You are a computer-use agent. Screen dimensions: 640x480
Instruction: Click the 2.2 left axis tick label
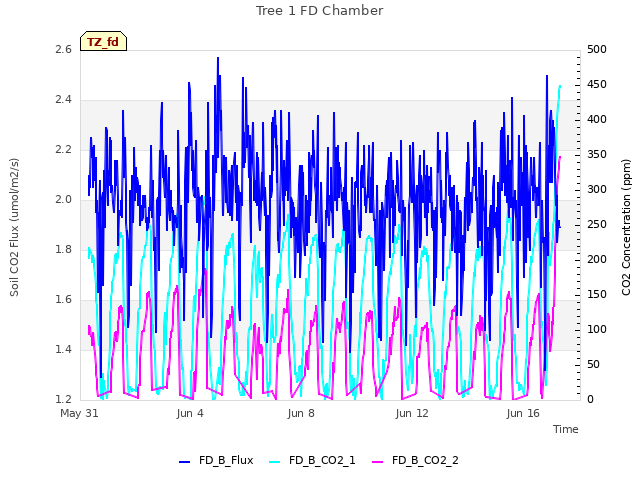tap(64, 149)
